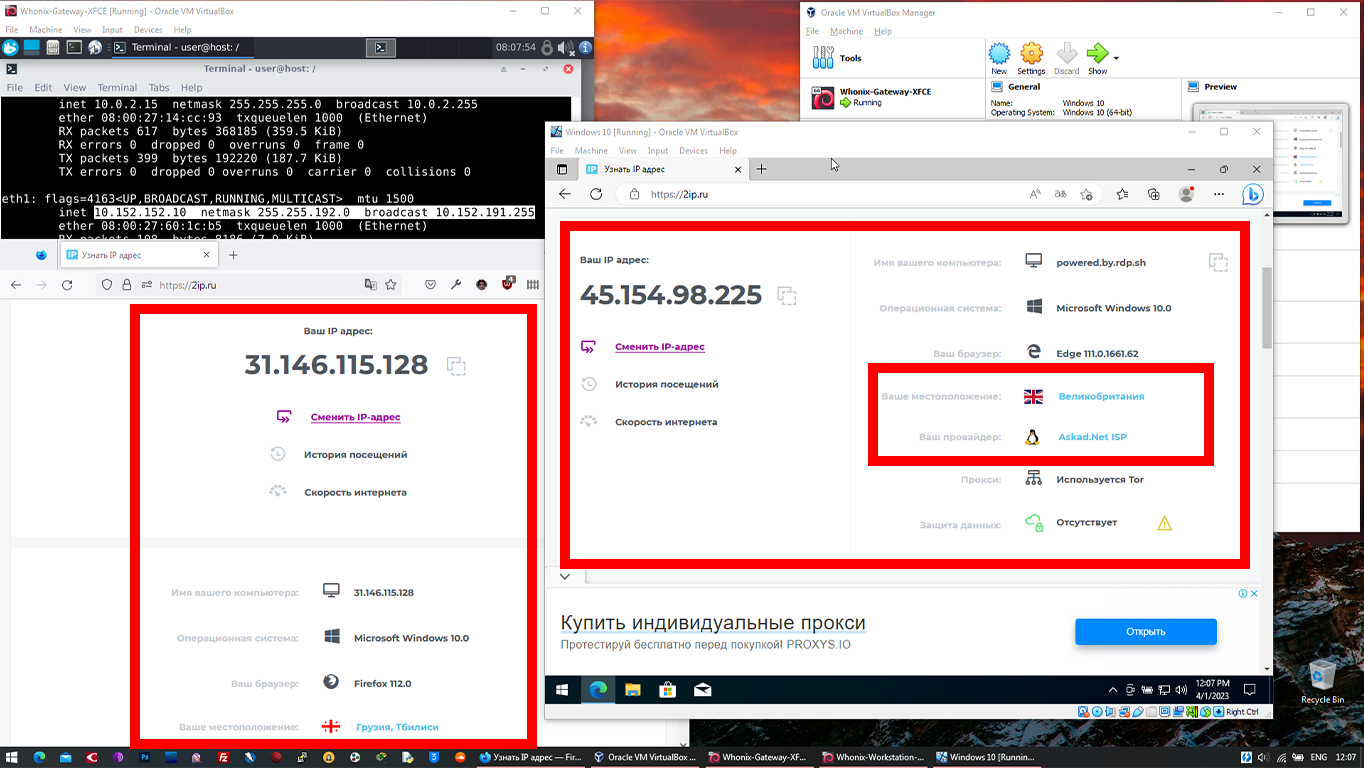Reload the page in Firefox
The image size is (1364, 768).
(x=67, y=285)
